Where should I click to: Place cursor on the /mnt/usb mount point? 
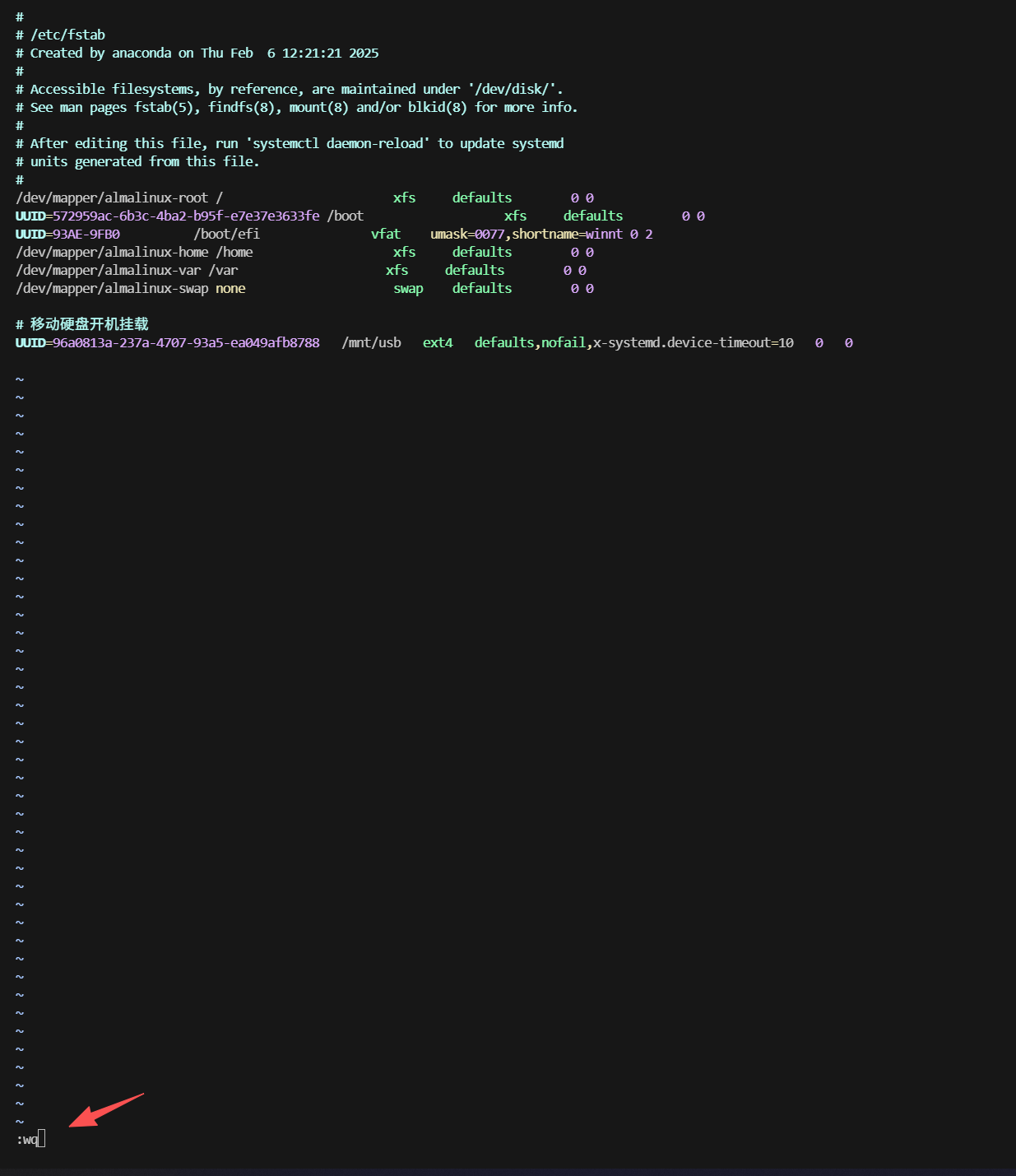pos(371,342)
